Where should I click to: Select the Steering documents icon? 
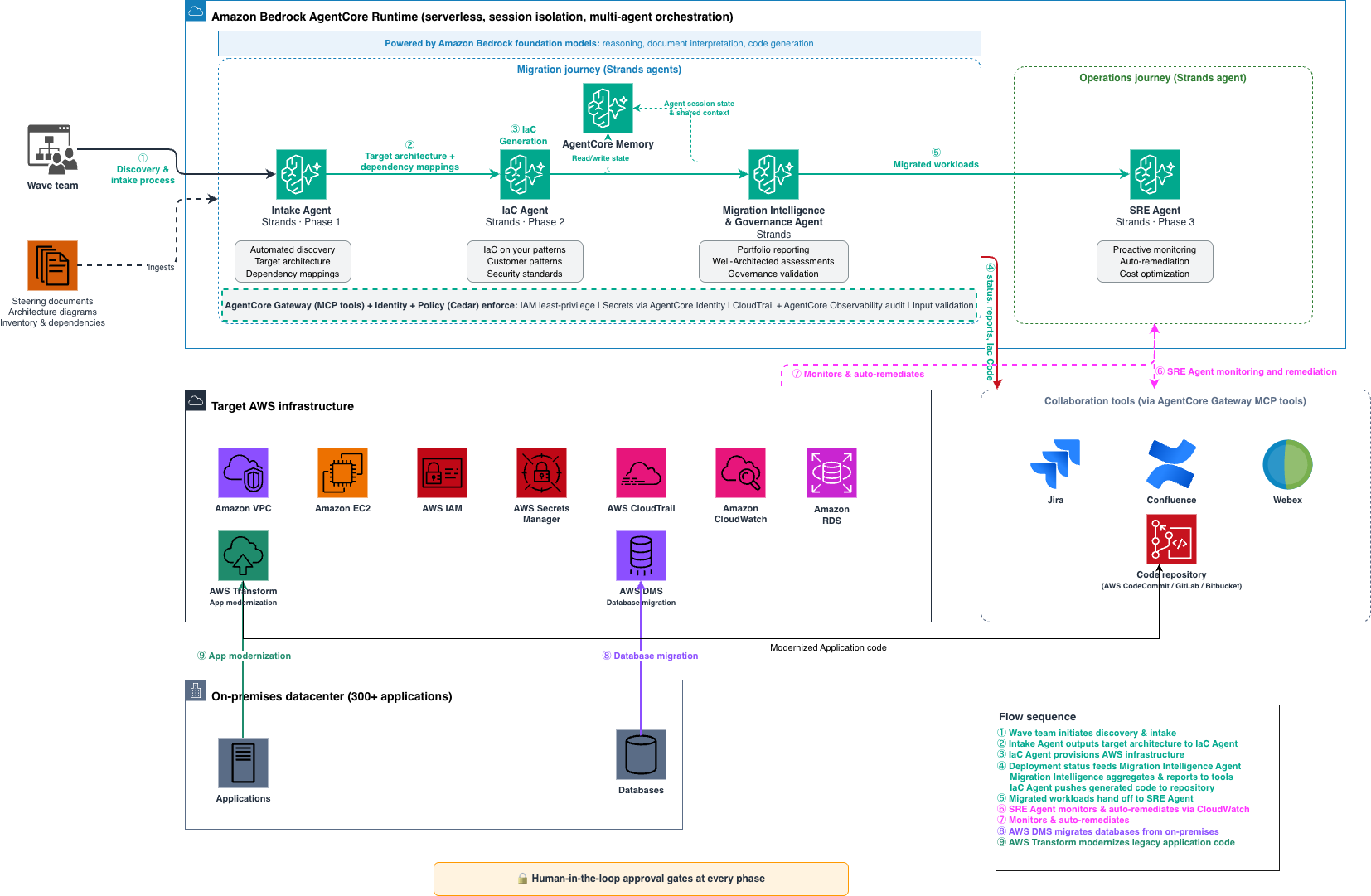tap(52, 265)
